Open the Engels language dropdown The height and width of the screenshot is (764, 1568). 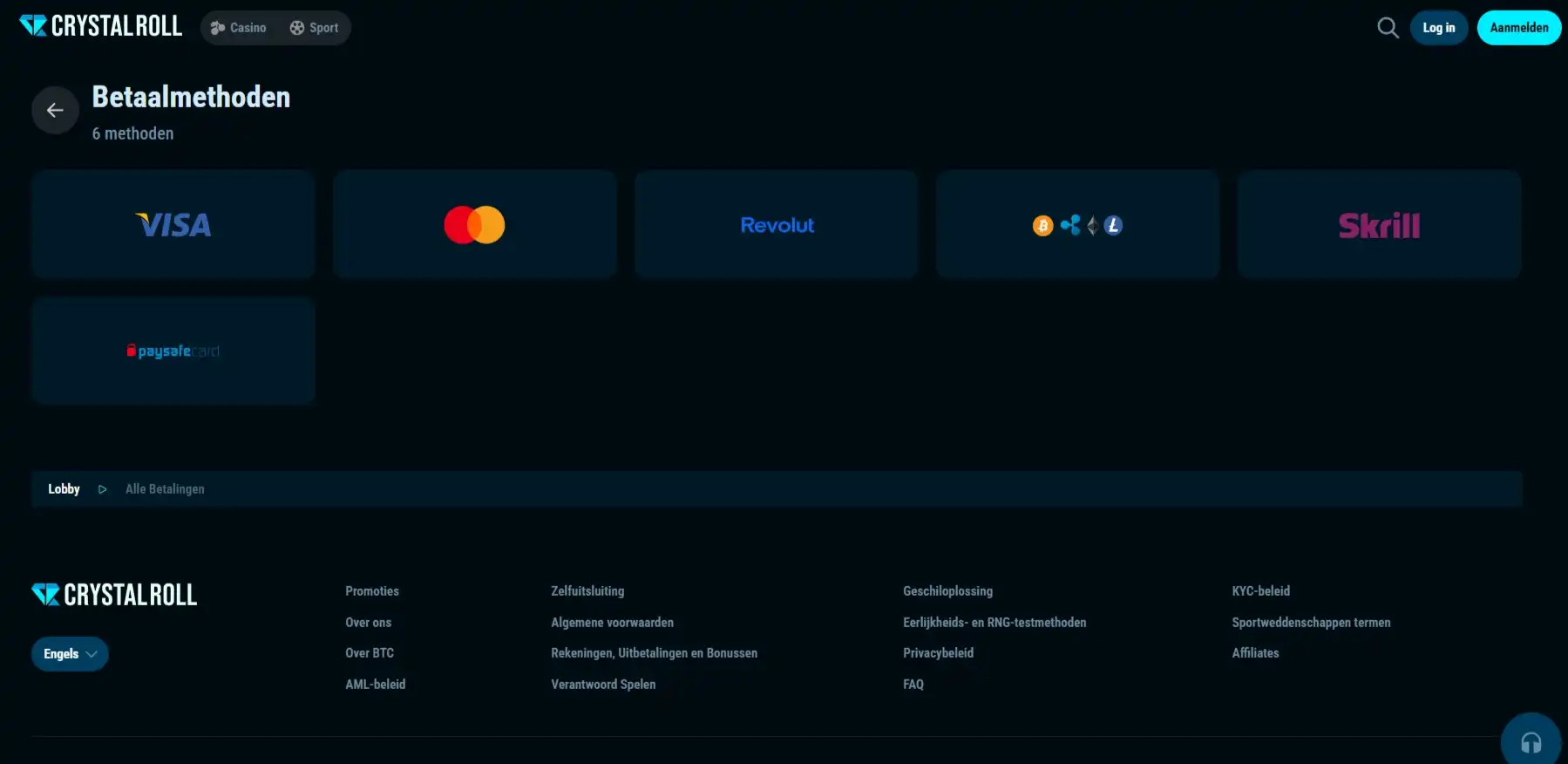pyautogui.click(x=70, y=654)
